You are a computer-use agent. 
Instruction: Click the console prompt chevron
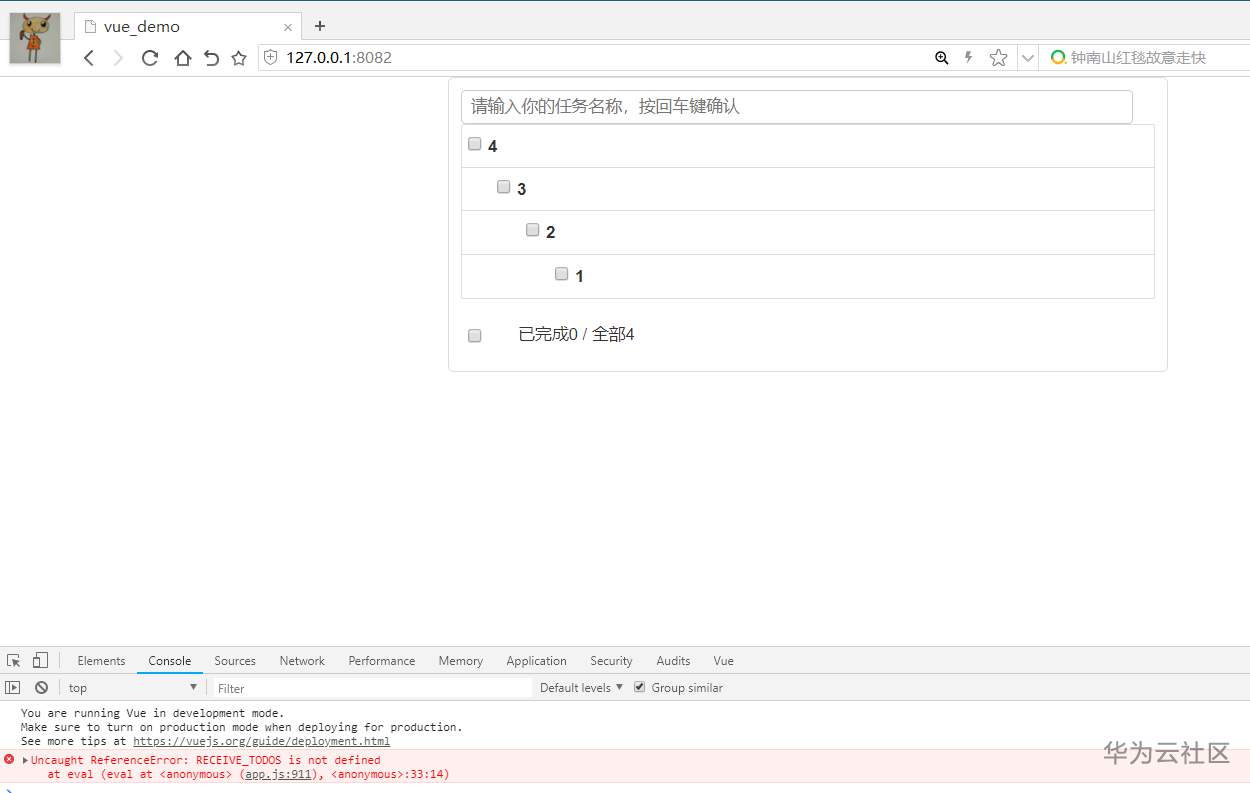tap(10, 789)
